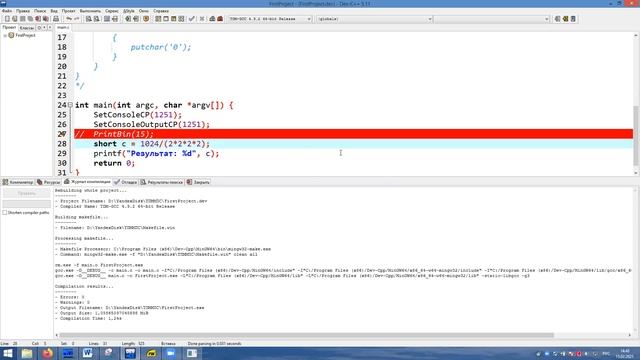
Task: Redo the edit via toolbar icon
Action: pos(76,19)
